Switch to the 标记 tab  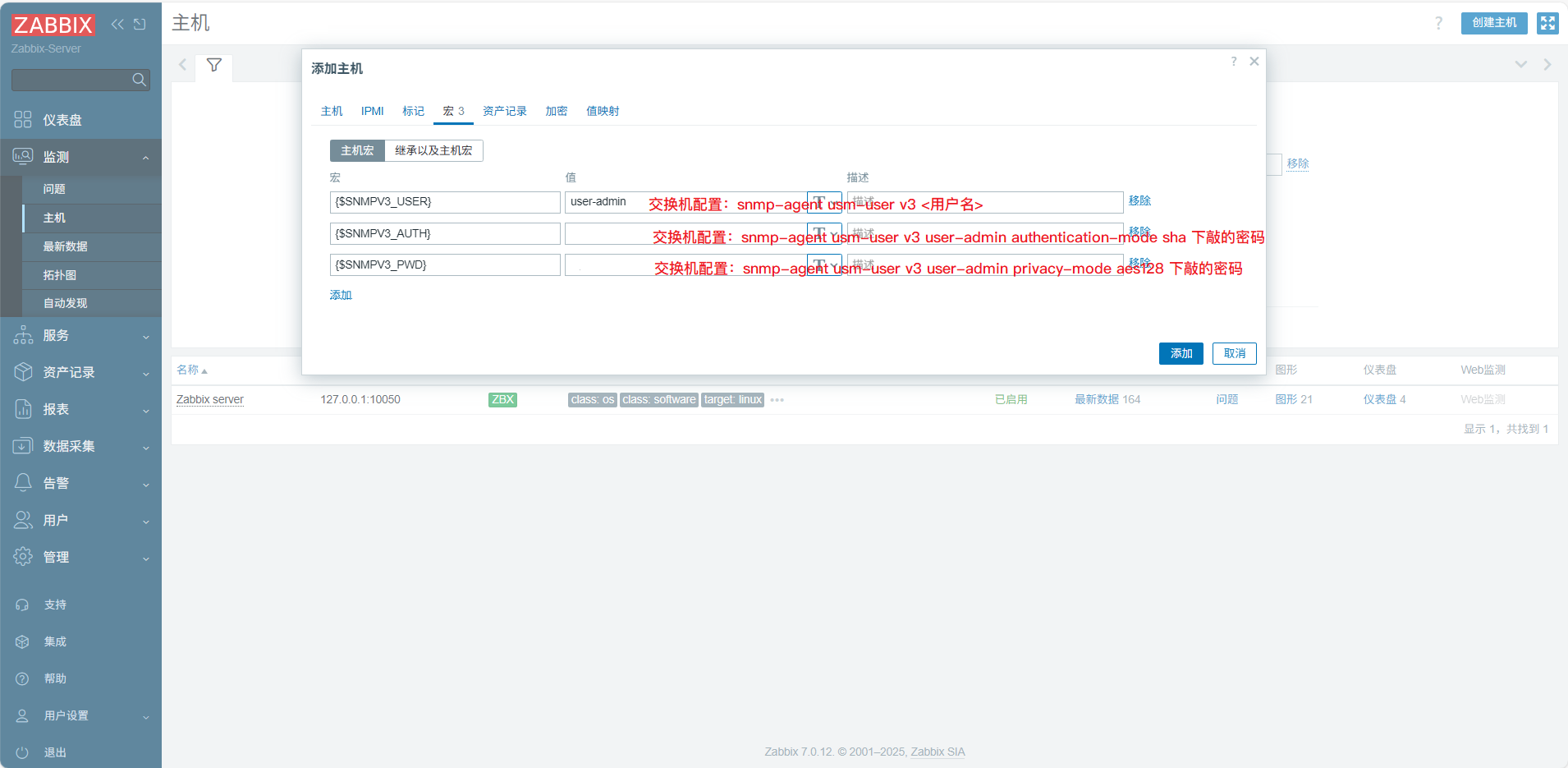click(413, 111)
